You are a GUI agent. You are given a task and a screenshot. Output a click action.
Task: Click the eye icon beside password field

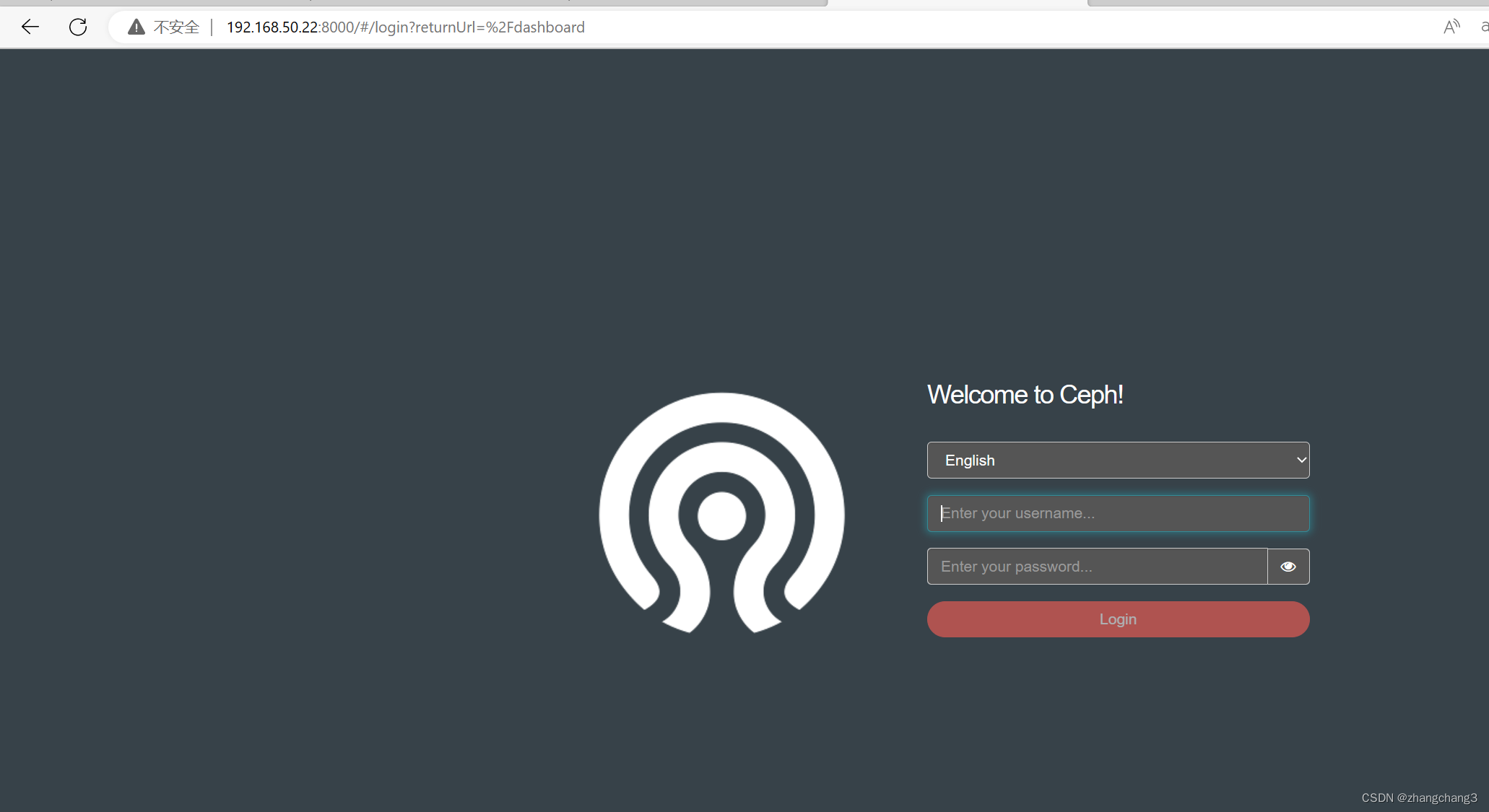(x=1288, y=567)
